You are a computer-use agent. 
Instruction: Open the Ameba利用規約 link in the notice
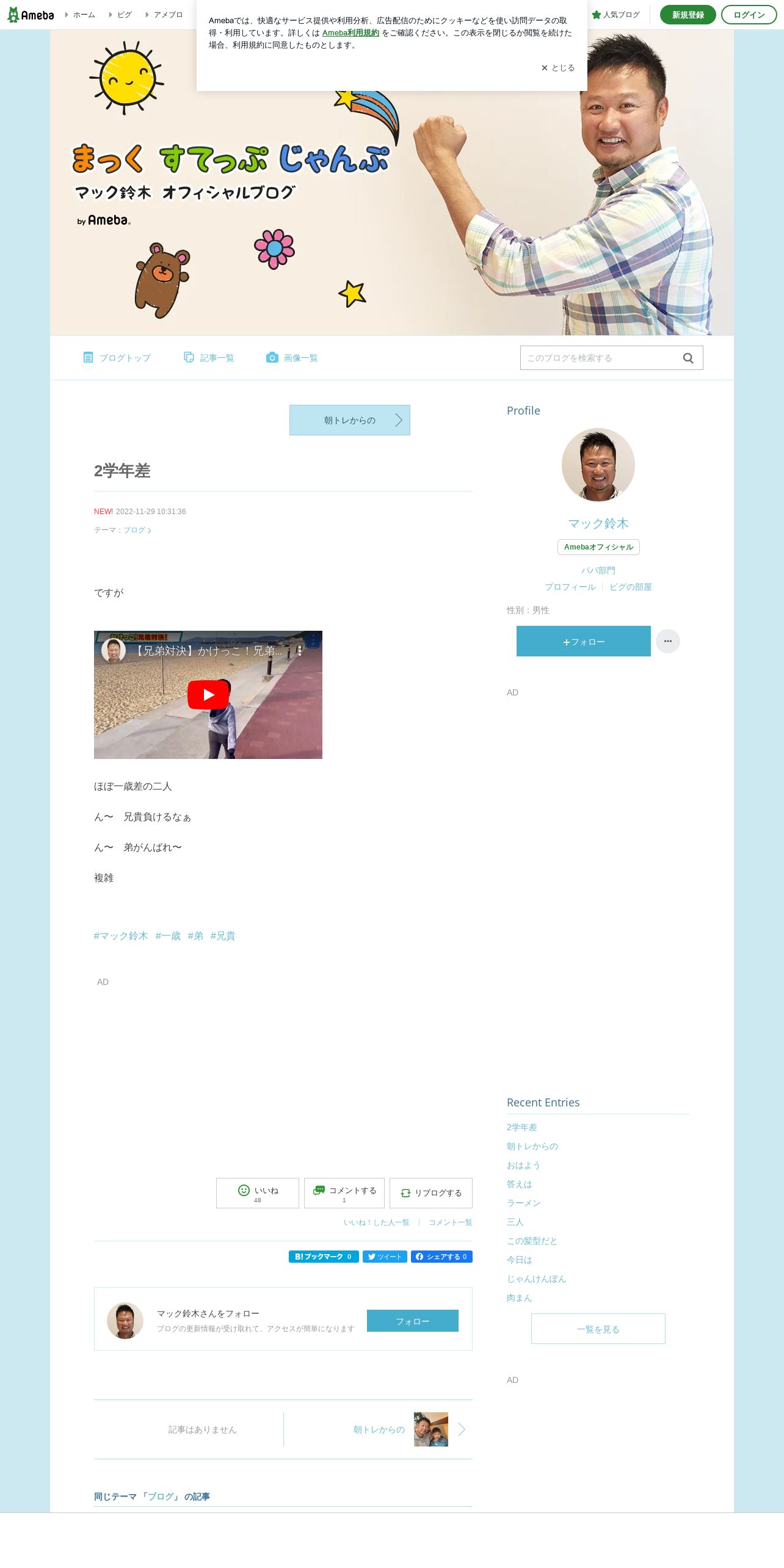(350, 33)
